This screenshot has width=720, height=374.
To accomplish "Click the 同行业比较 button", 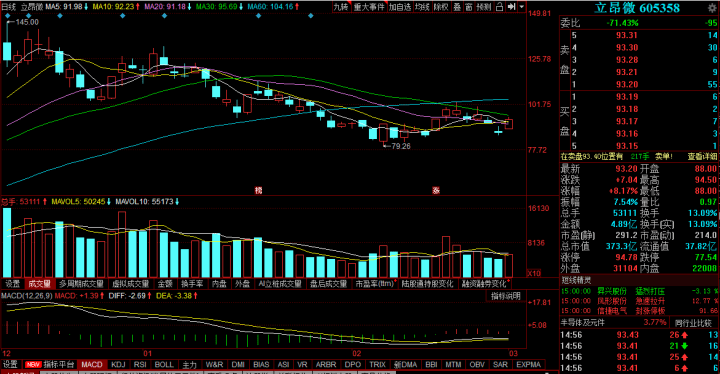I will 694,323.
